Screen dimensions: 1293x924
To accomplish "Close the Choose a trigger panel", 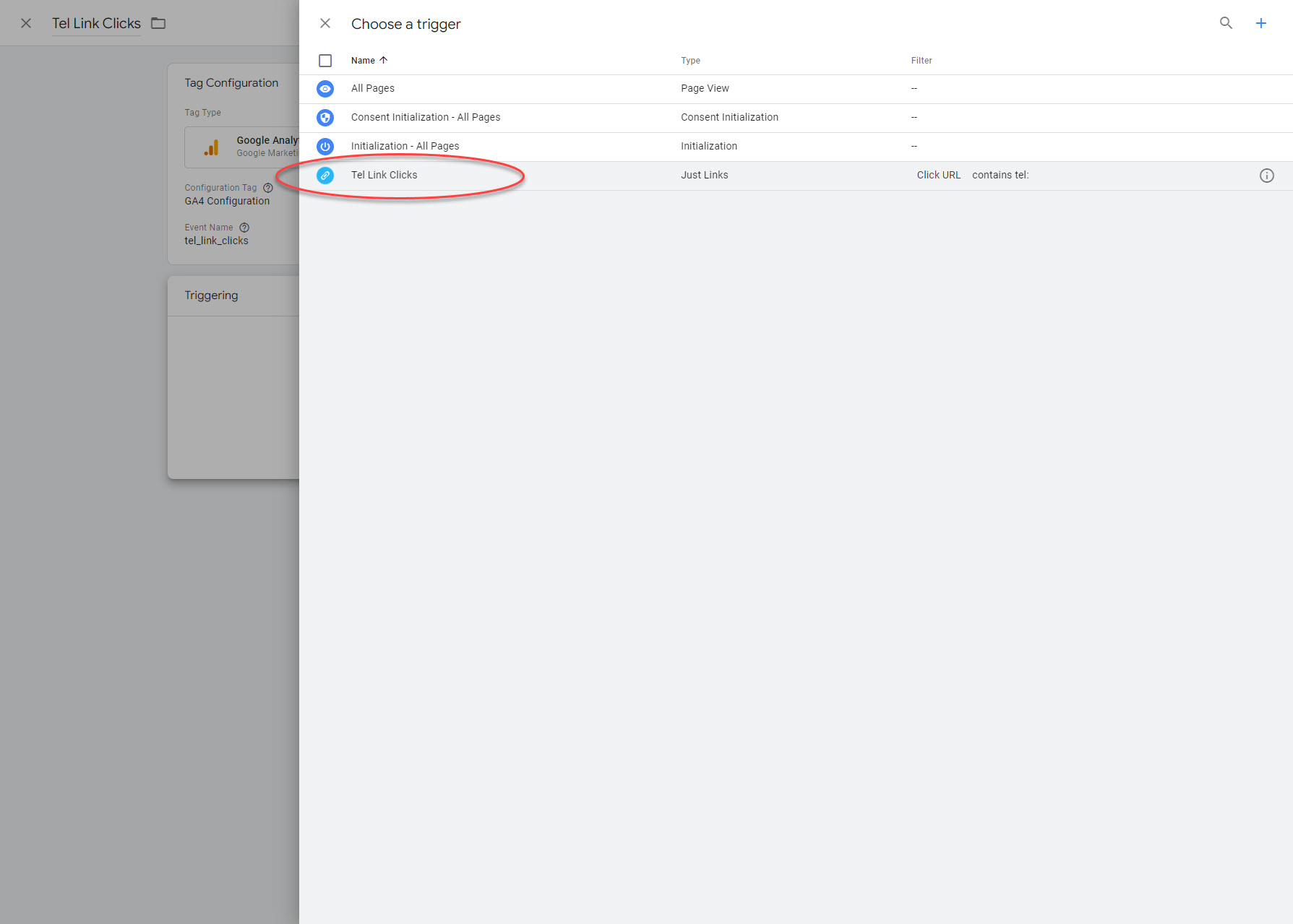I will click(x=325, y=23).
